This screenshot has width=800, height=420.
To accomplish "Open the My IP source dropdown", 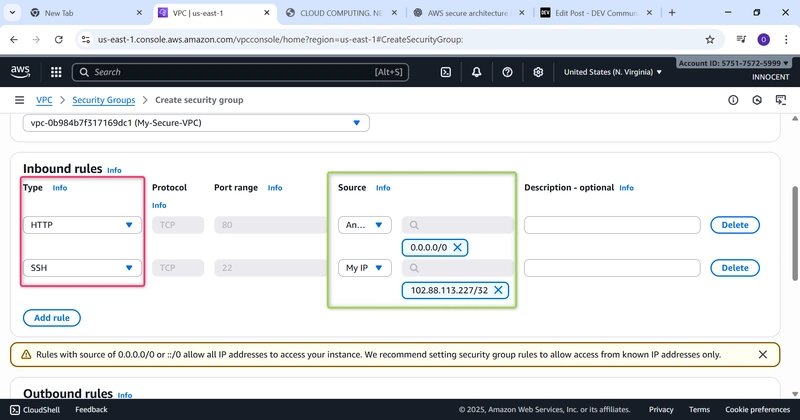I will (x=365, y=268).
